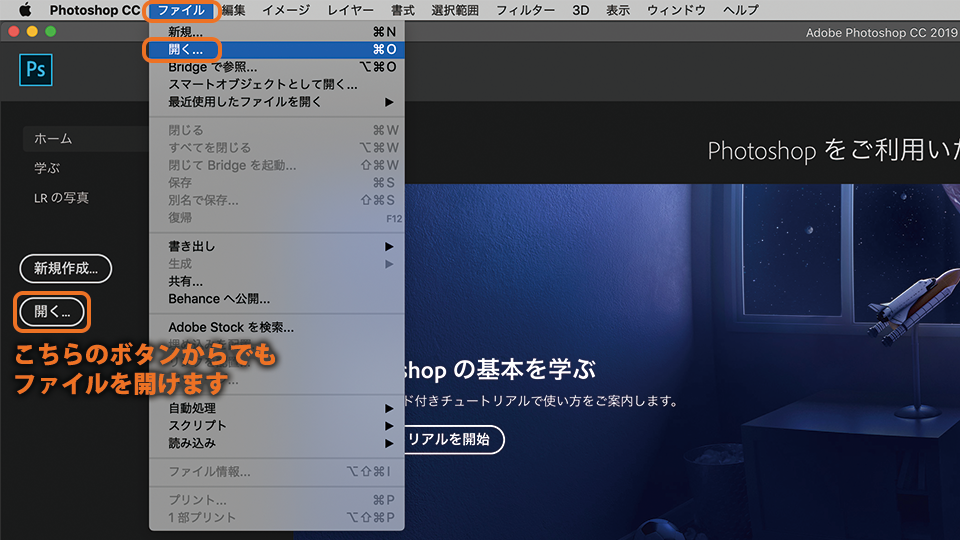This screenshot has width=960, height=540.
Task: Select Bridge で参照... menu entry
Action: [277, 67]
